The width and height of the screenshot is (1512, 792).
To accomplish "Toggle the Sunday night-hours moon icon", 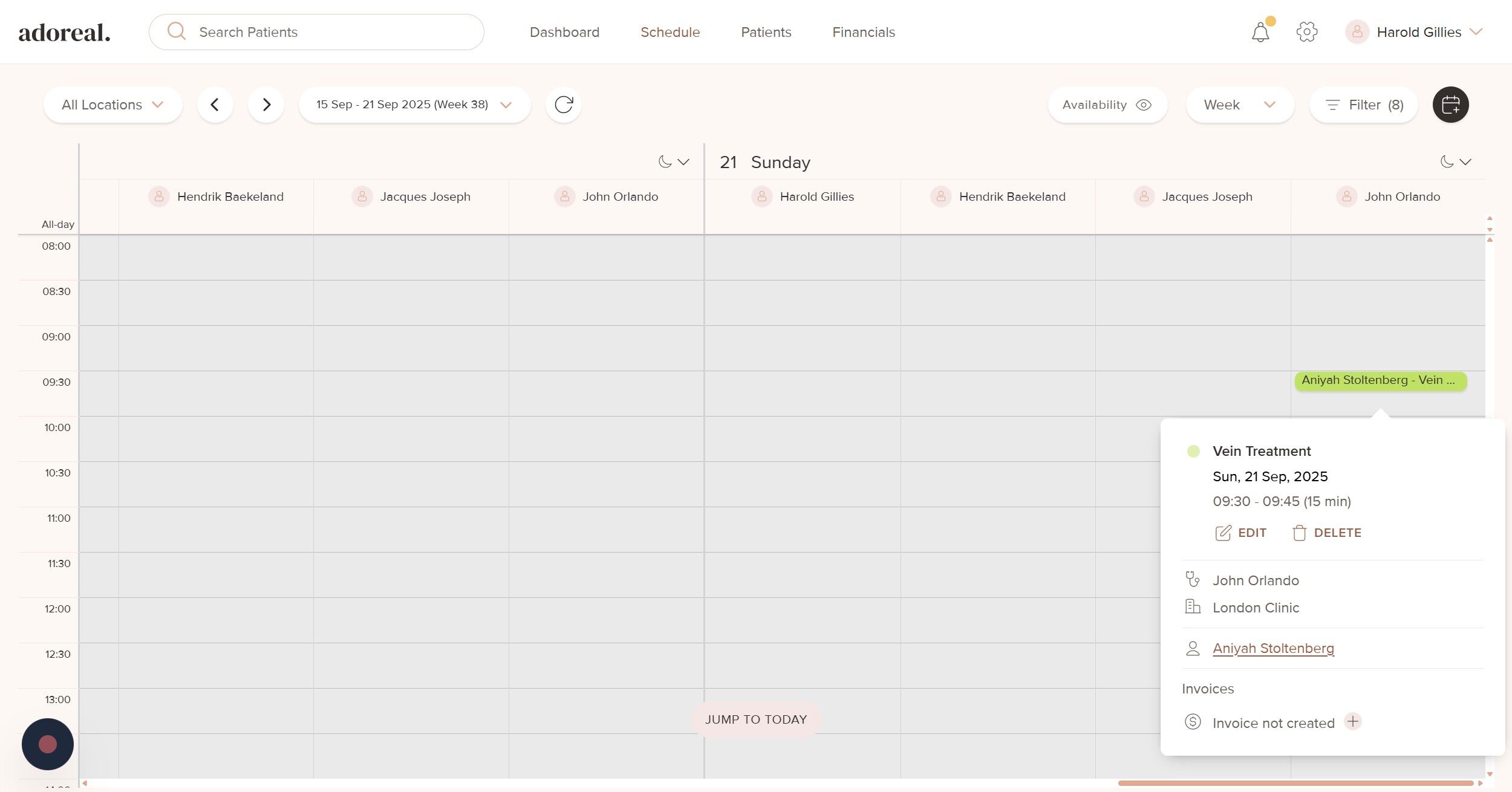I will [1447, 161].
